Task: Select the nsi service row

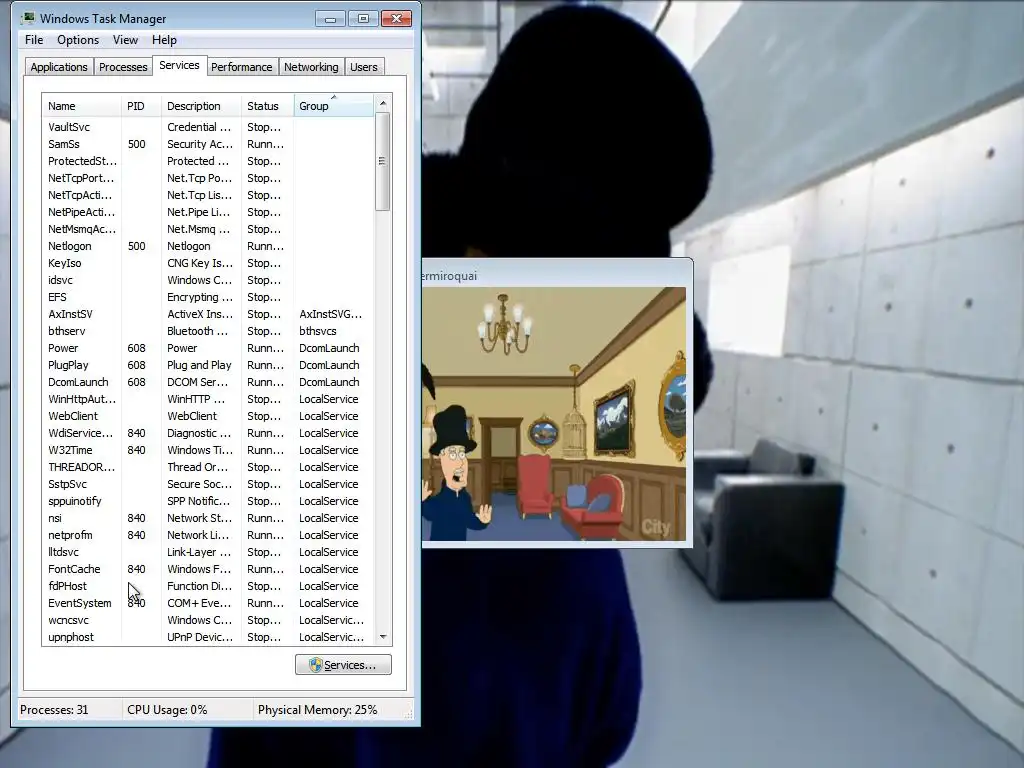Action: [x=208, y=517]
